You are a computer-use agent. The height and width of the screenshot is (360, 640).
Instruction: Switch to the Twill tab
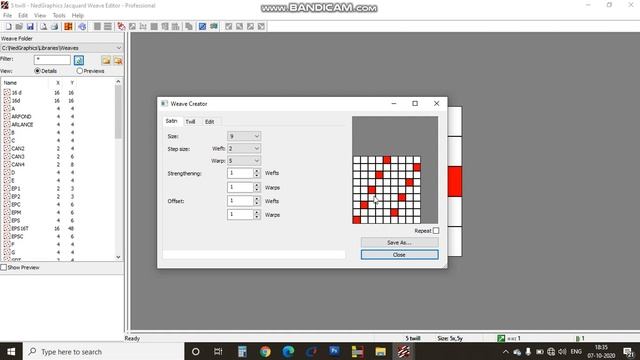190,122
